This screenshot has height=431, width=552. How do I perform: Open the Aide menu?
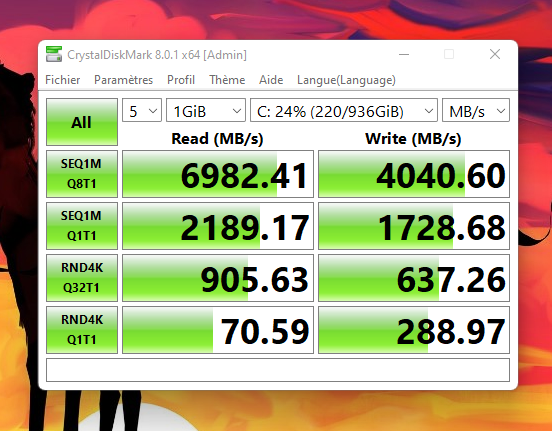[271, 80]
